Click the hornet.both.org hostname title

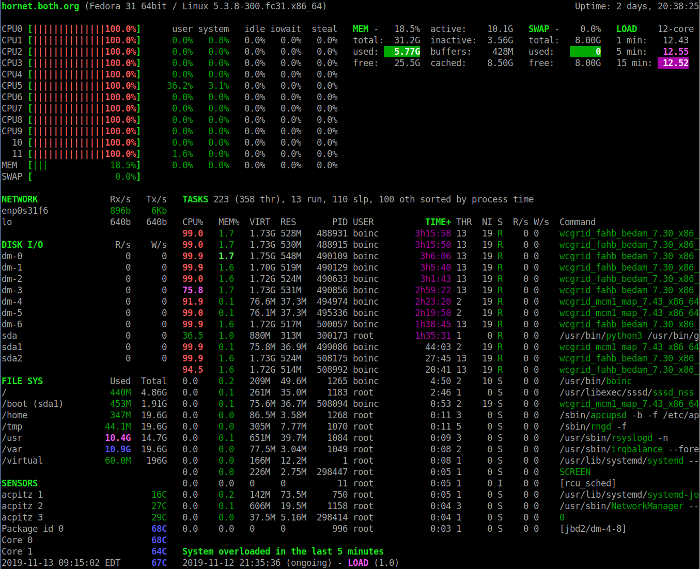coord(42,6)
